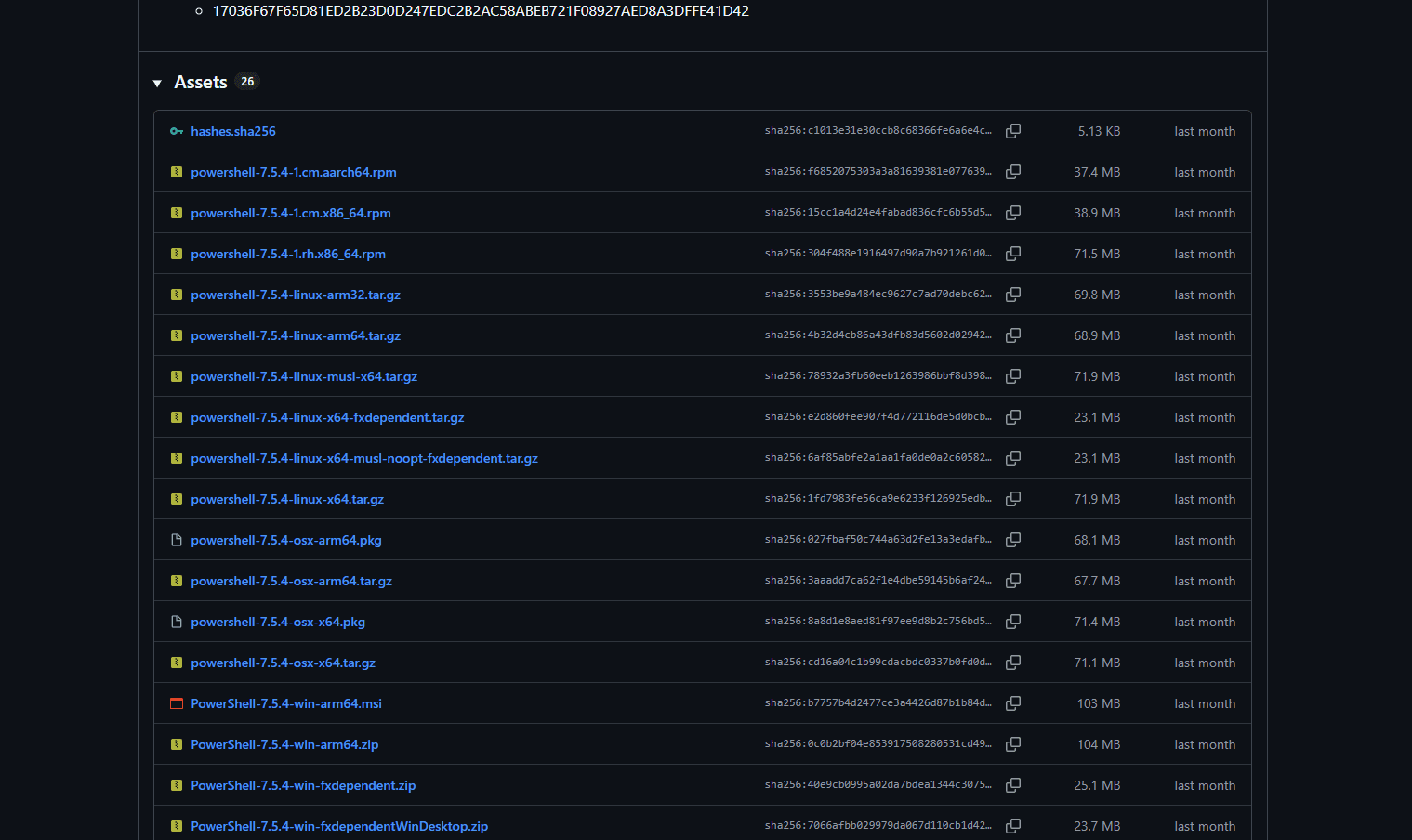
Task: Copy hash of osx-x64.pkg asset
Action: pos(1013,622)
